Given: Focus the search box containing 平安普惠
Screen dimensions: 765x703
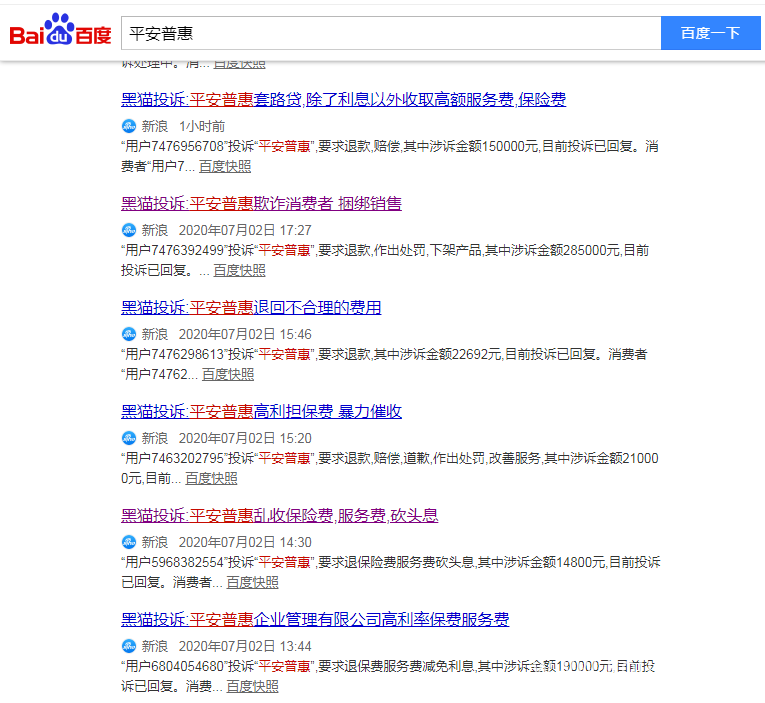Looking at the screenshot, I should [391, 33].
